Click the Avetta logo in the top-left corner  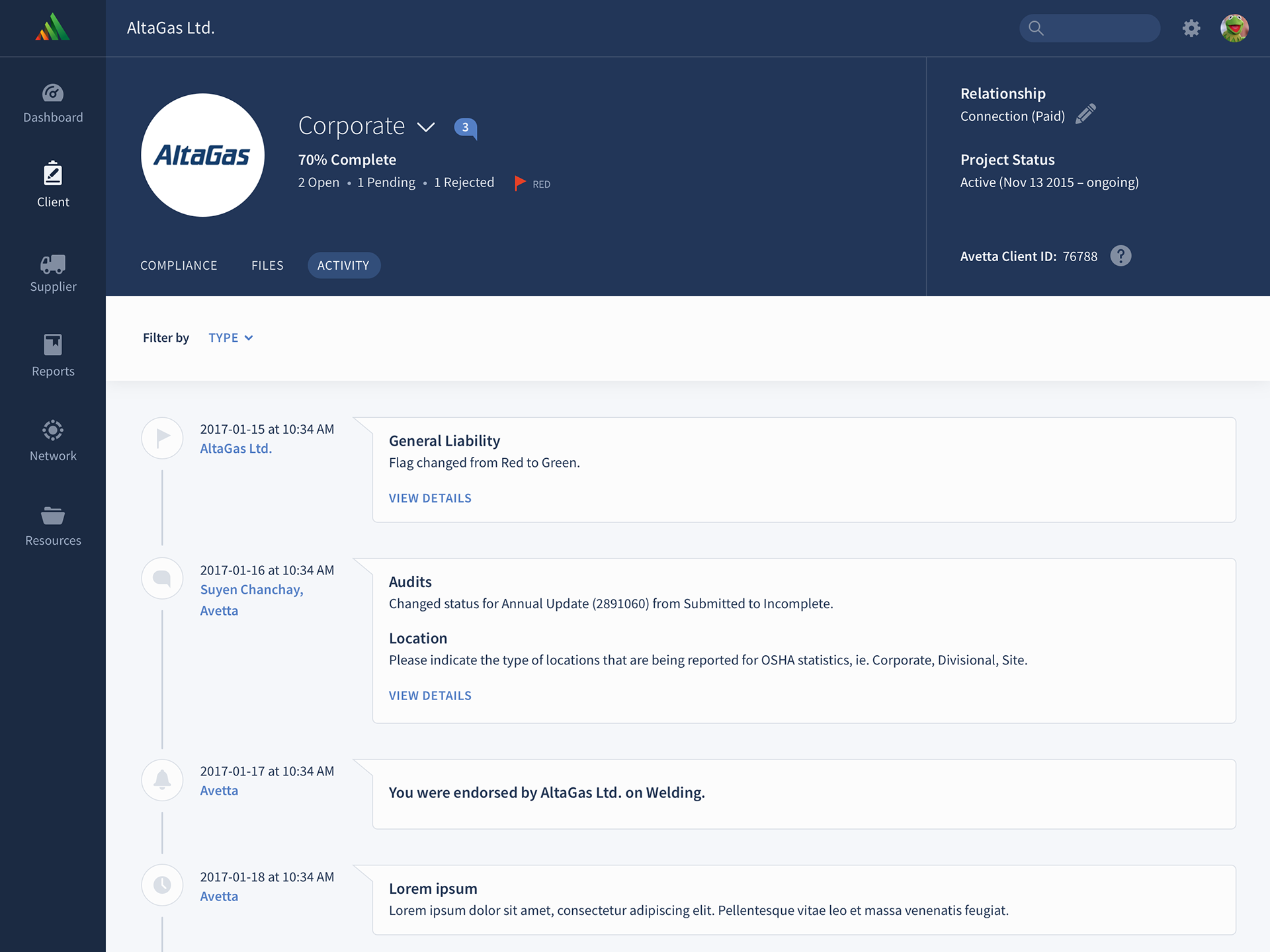click(52, 27)
